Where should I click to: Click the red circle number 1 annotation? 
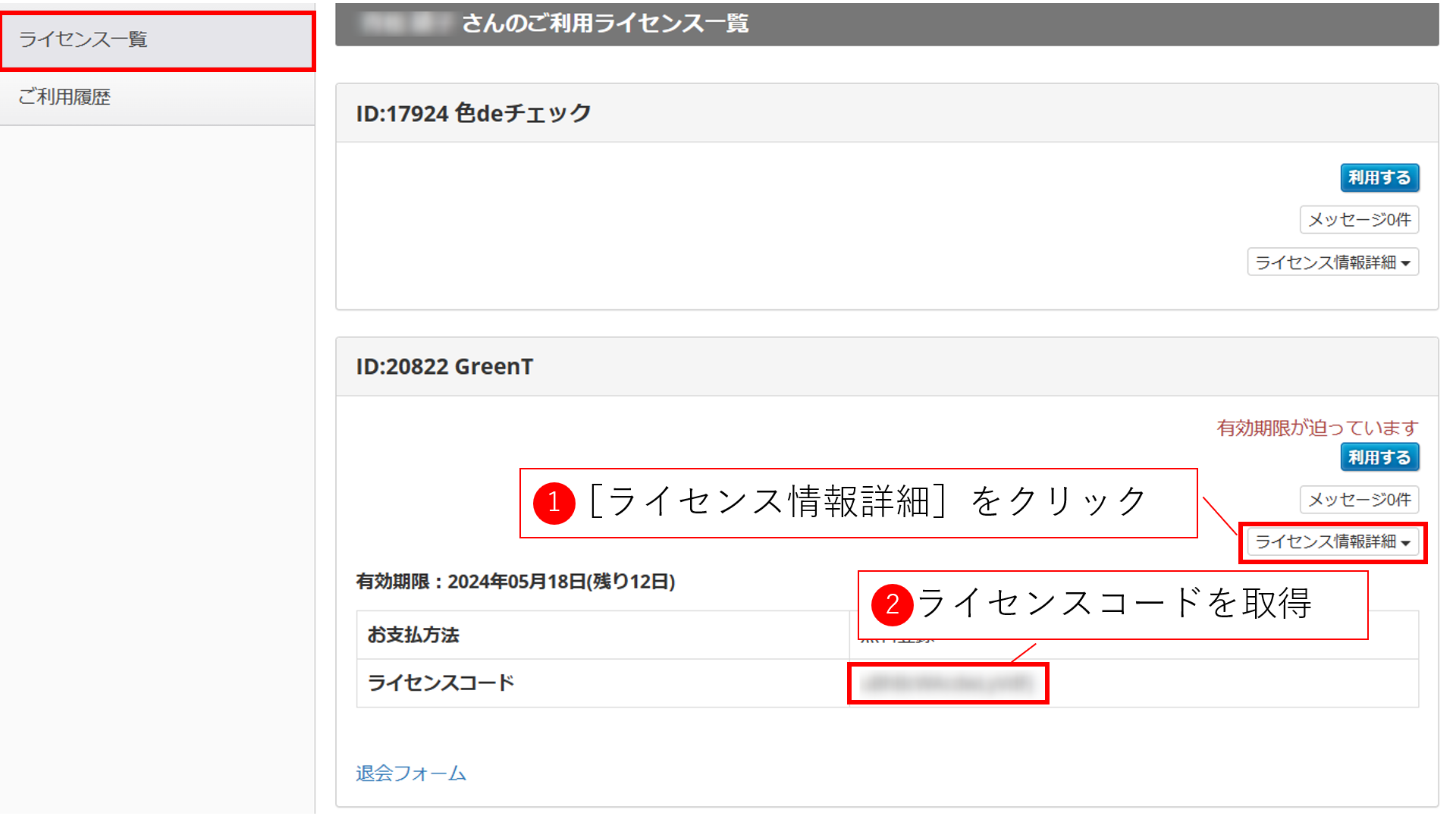pyautogui.click(x=554, y=503)
